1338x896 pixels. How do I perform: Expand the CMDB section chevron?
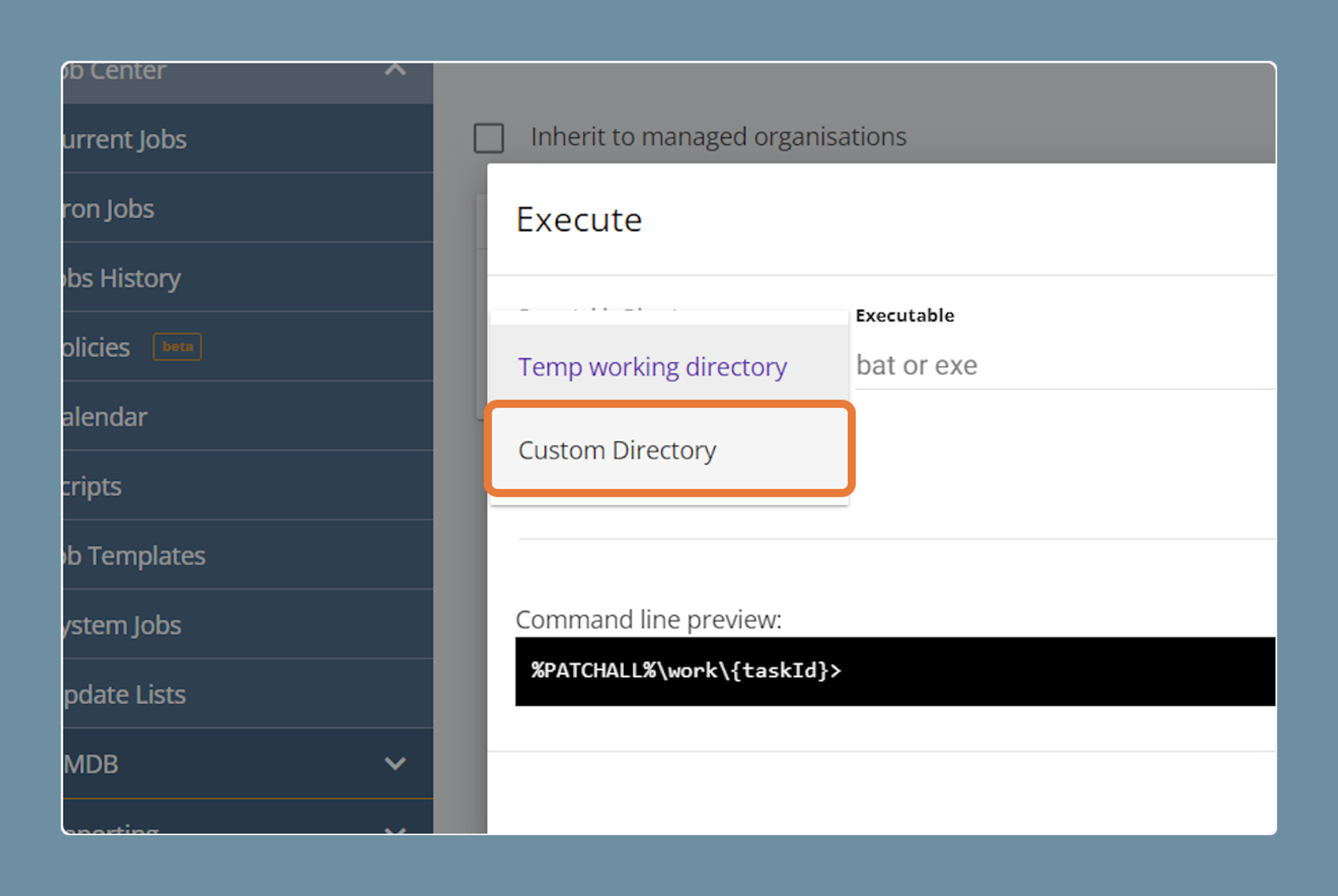[x=395, y=763]
